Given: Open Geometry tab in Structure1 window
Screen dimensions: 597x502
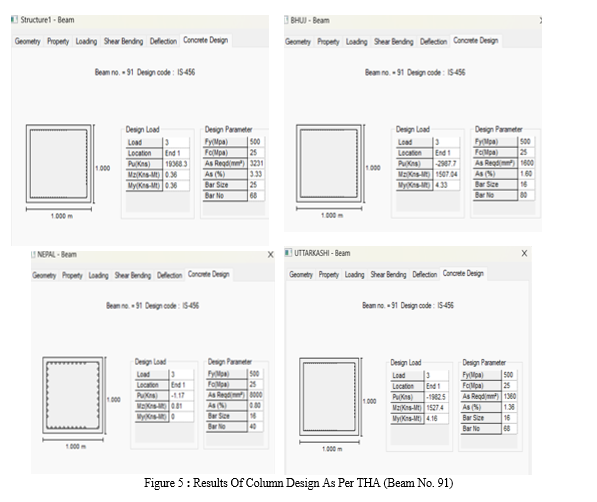Looking at the screenshot, I should 27,41.
